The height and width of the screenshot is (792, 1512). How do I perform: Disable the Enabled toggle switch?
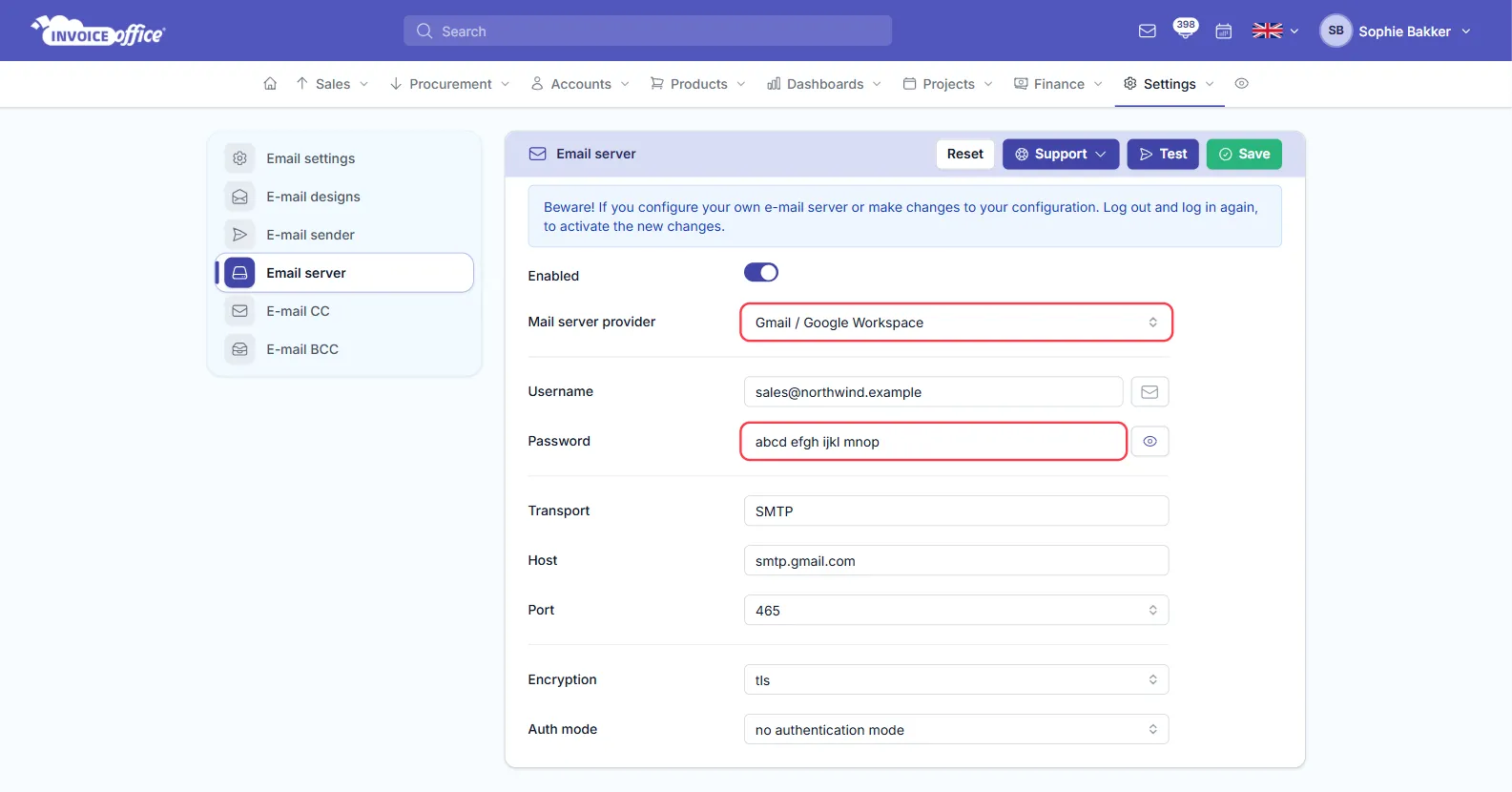[761, 273]
